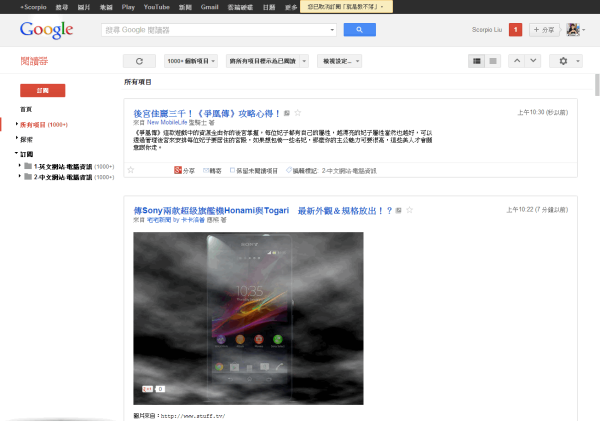Screen dimensions: 600x427
Task: Click the Google logo
Action: tap(46, 30)
